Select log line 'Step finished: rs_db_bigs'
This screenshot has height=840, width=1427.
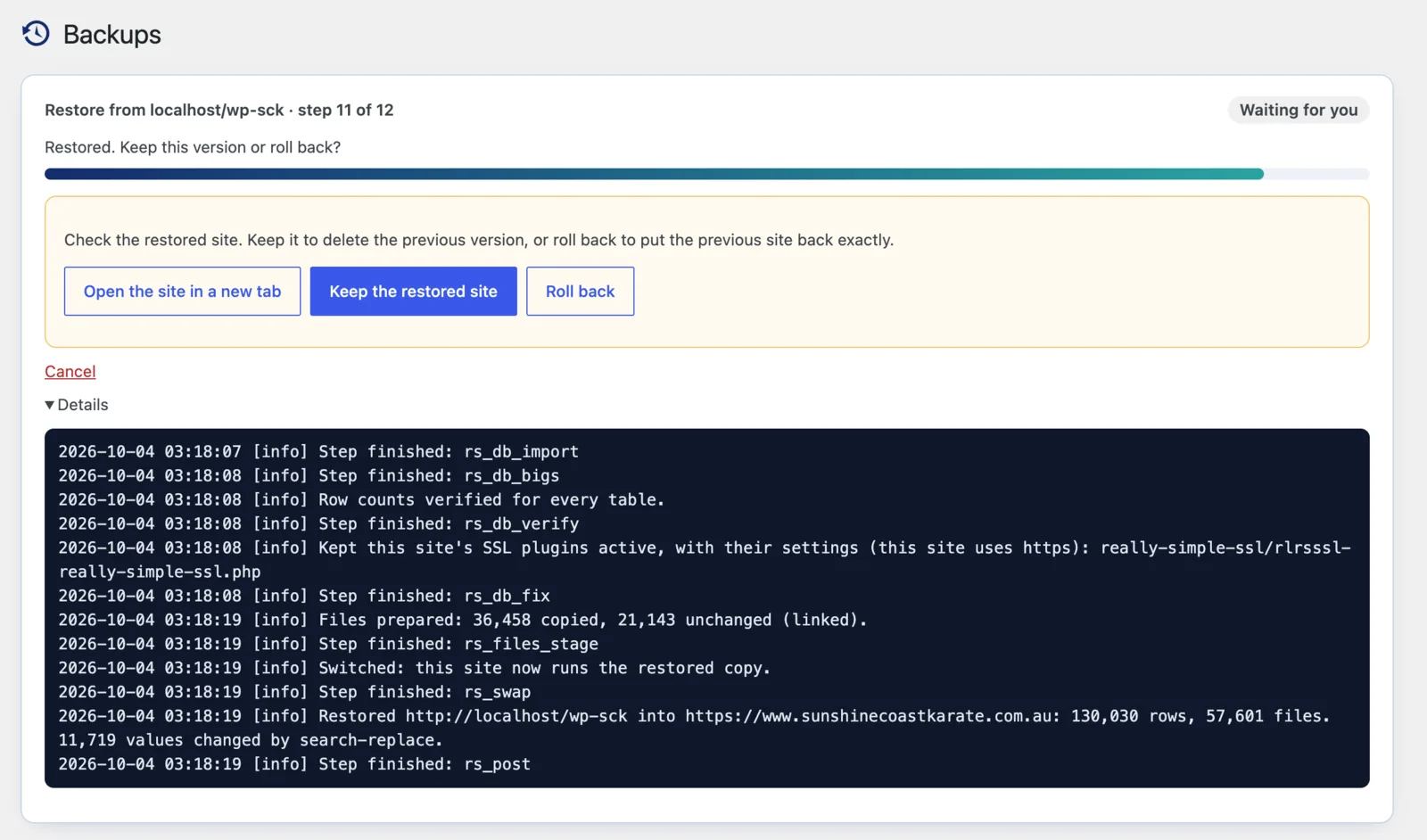coord(309,475)
